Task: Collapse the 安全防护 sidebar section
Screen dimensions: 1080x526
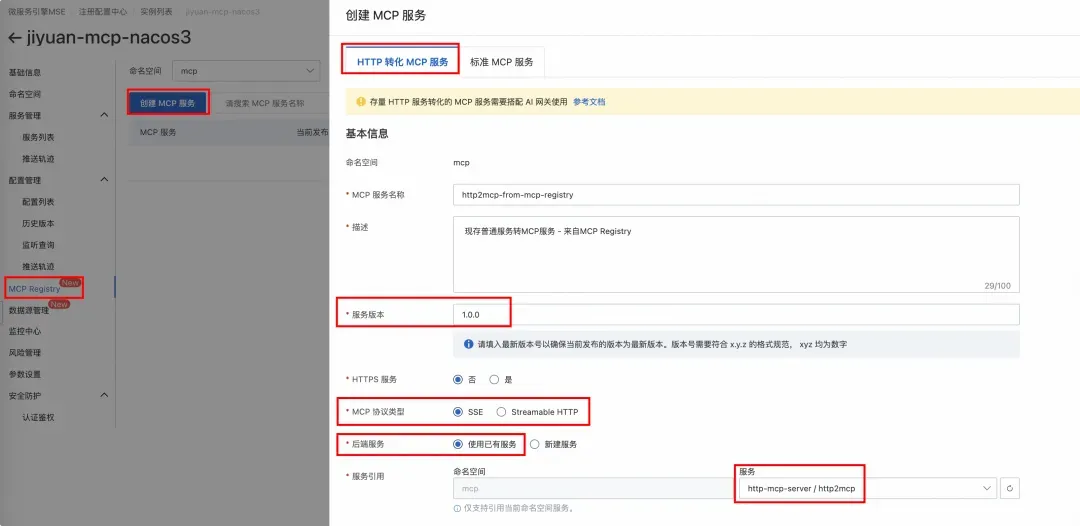Action: [104, 395]
